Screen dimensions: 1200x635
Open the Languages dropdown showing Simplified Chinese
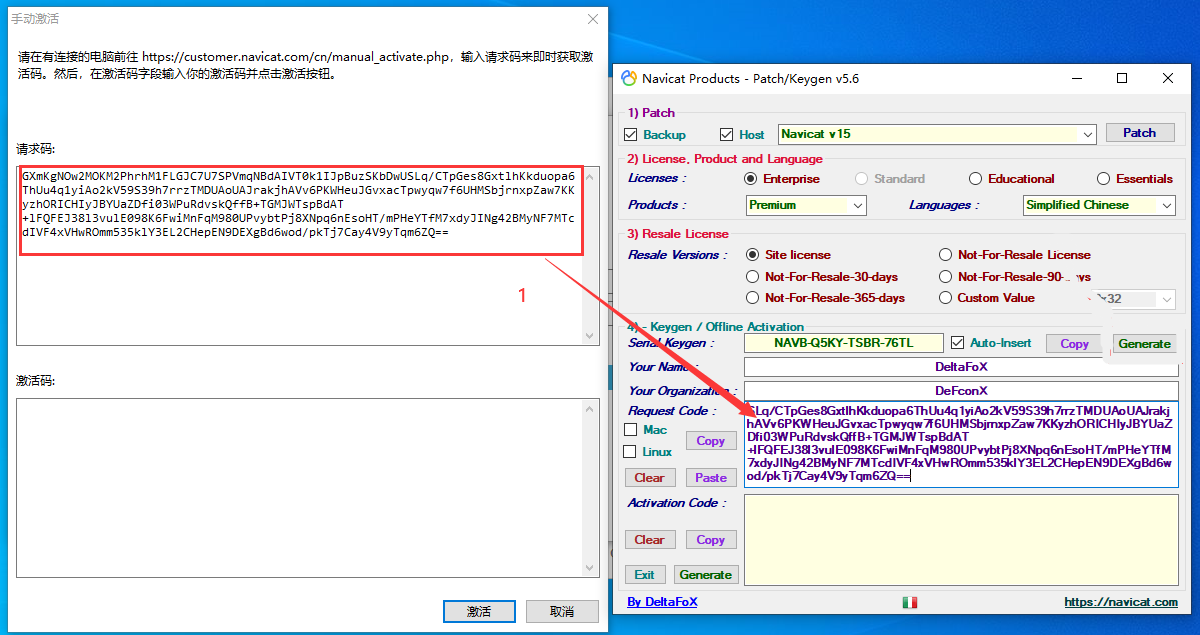(1166, 205)
